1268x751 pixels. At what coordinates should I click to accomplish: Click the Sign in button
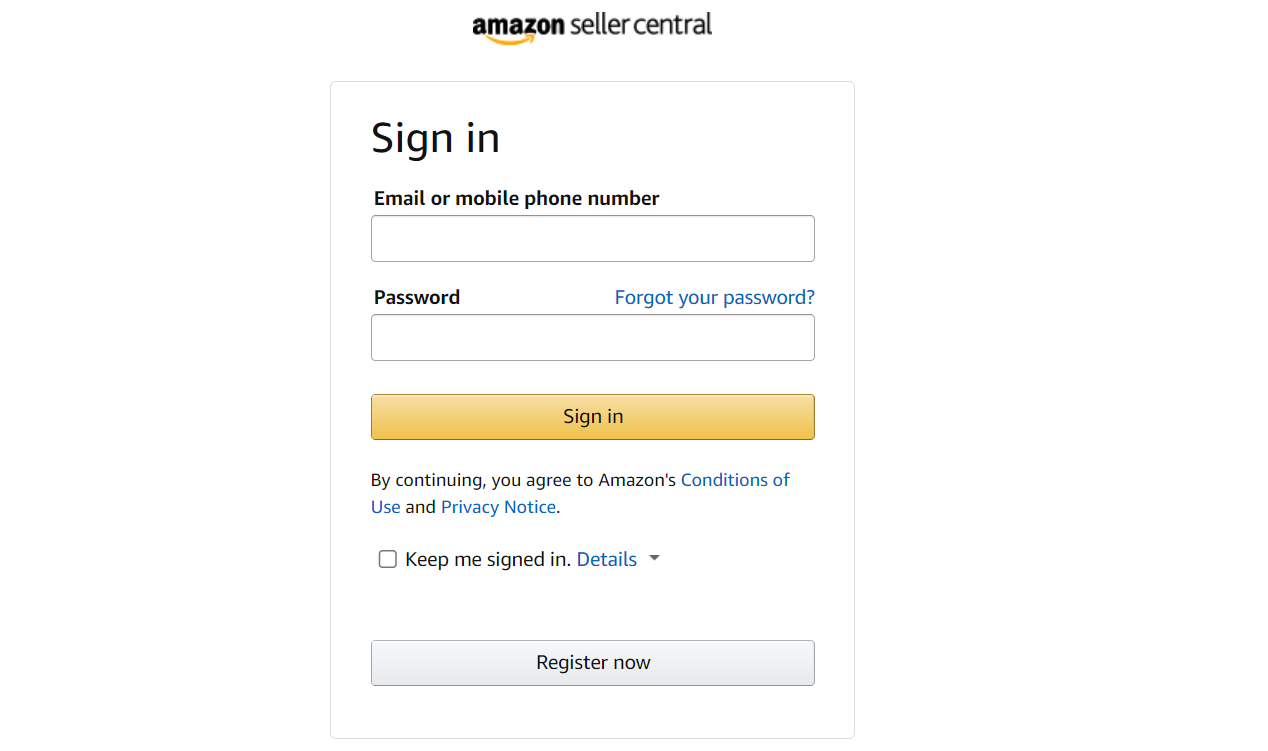pos(592,416)
